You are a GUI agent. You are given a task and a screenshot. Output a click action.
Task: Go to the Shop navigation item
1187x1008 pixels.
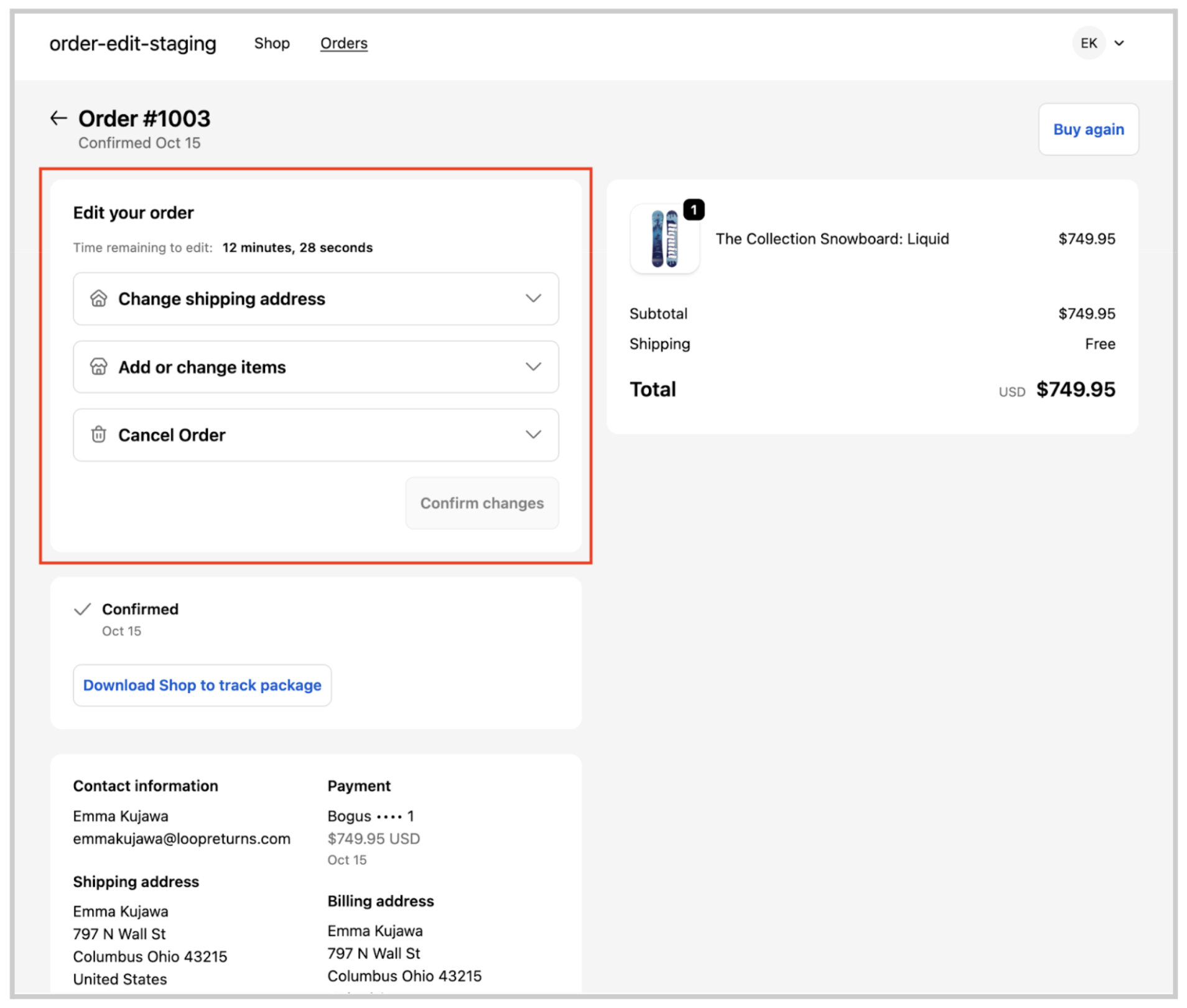[x=272, y=43]
